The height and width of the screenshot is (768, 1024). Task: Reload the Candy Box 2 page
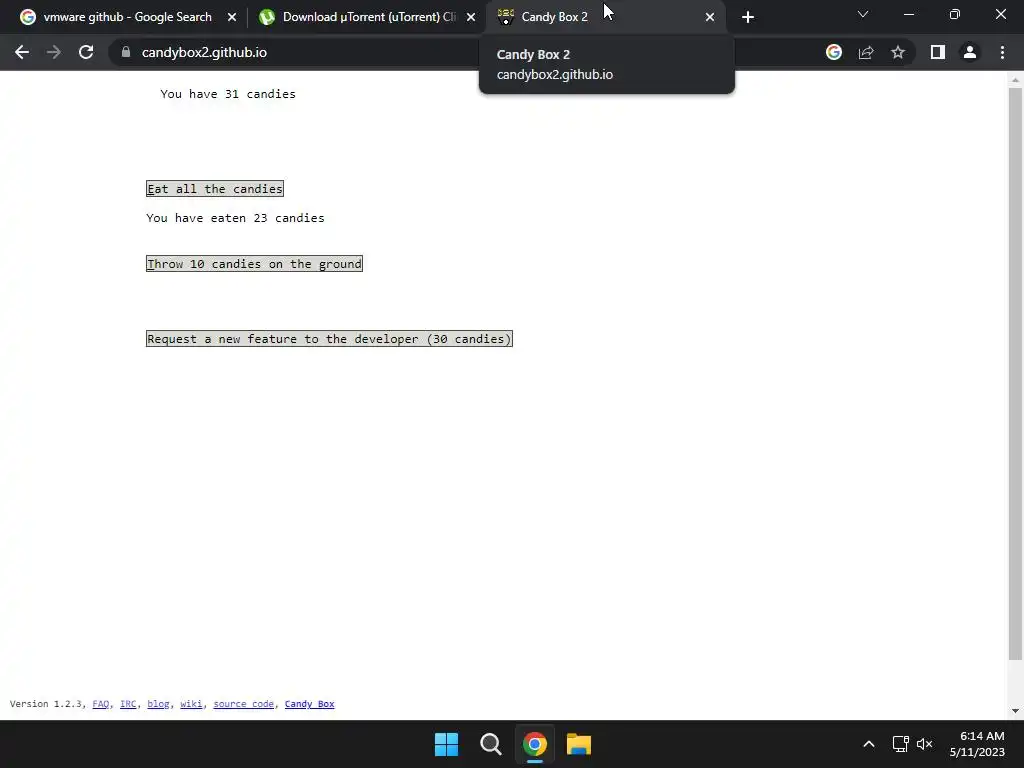pos(86,52)
